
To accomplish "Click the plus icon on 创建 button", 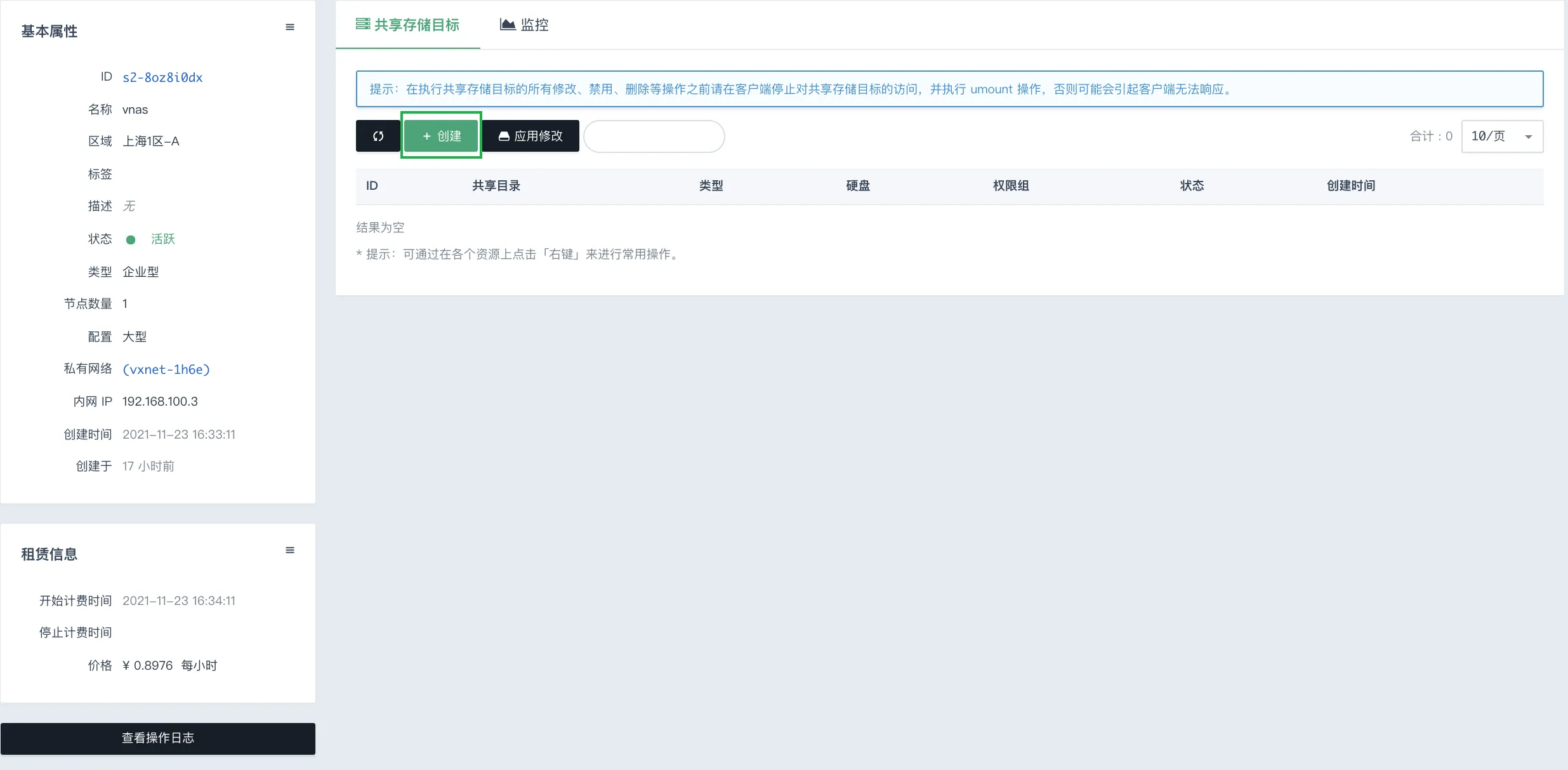I will 427,136.
